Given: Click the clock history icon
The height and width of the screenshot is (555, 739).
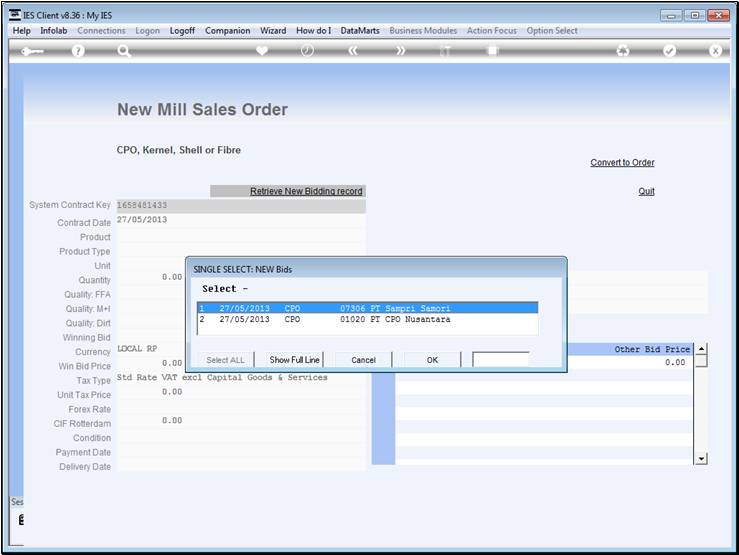Looking at the screenshot, I should click(x=307, y=50).
